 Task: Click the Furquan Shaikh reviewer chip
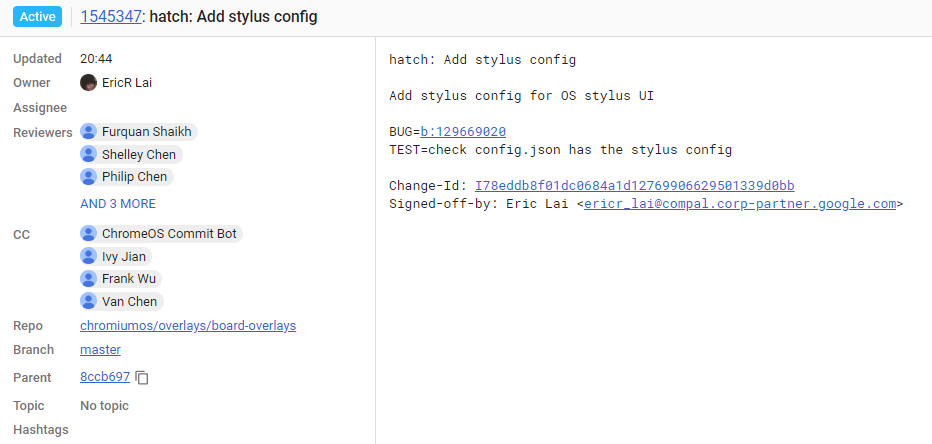coord(138,131)
